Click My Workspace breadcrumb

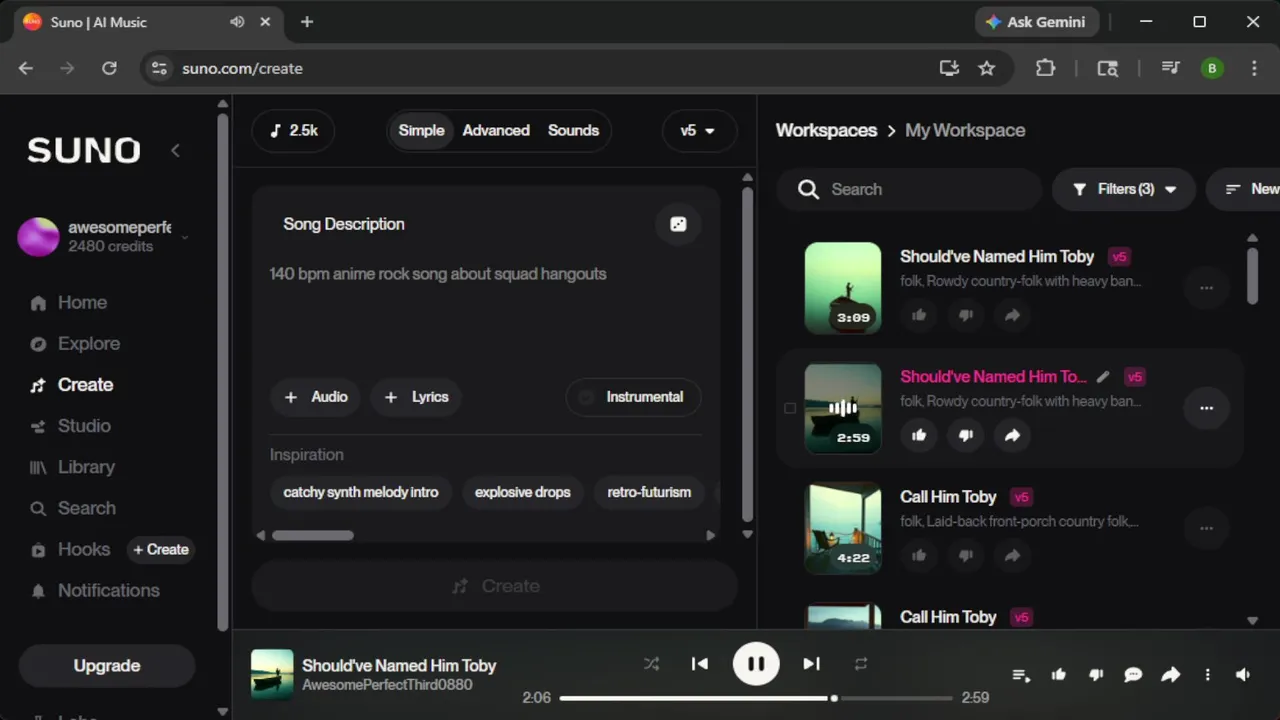click(965, 131)
